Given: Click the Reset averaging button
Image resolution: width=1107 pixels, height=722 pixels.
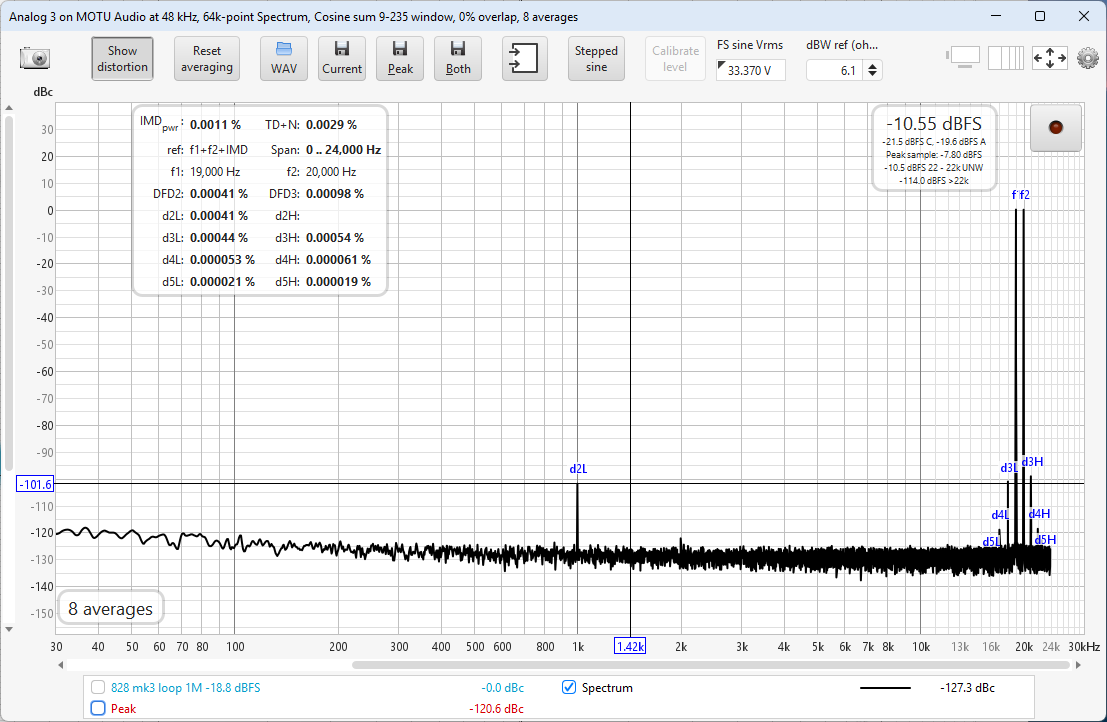Looking at the screenshot, I should pyautogui.click(x=207, y=59).
